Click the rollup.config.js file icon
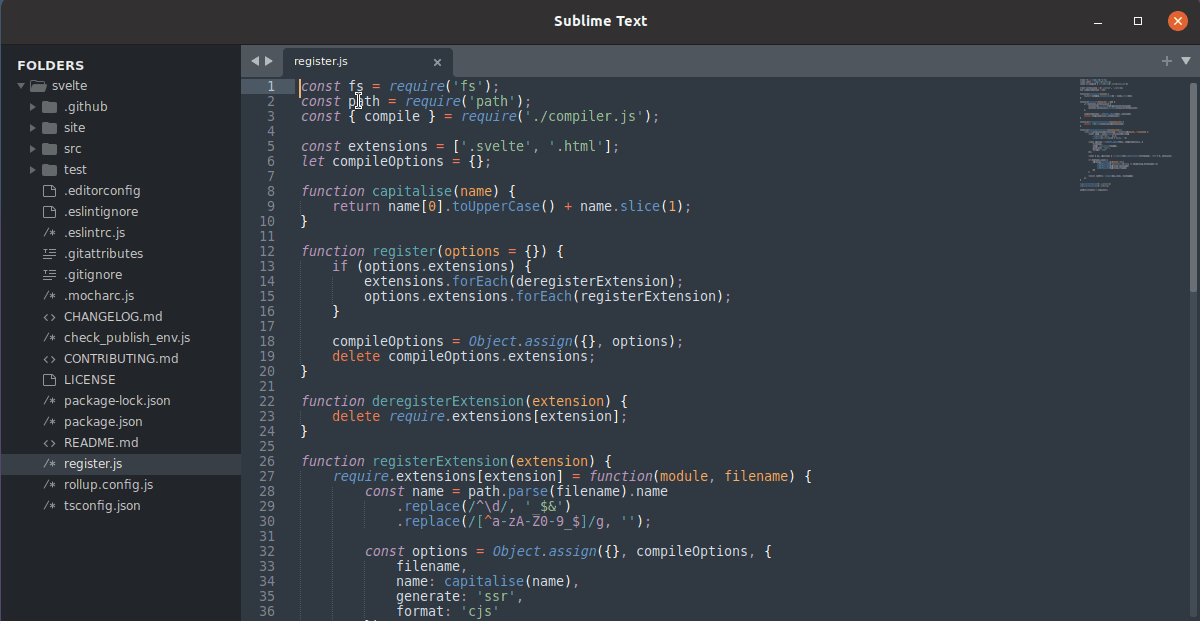Image resolution: width=1200 pixels, height=625 pixels. coord(50,485)
